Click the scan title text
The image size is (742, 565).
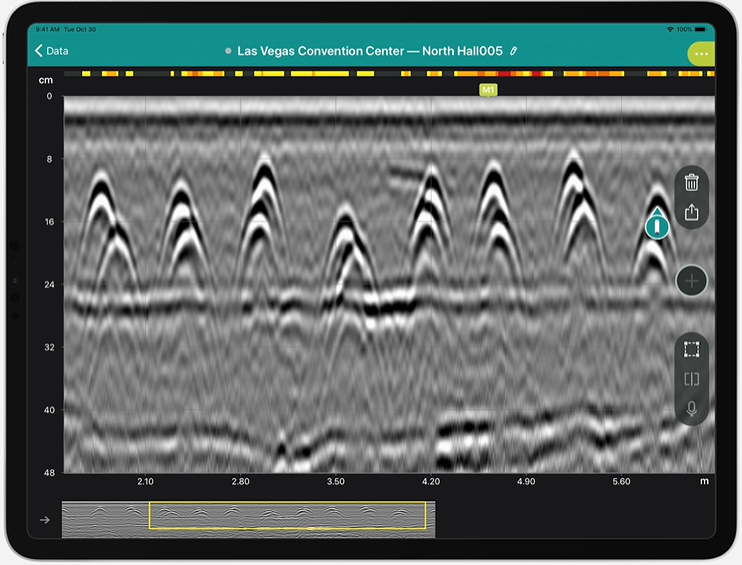point(370,51)
